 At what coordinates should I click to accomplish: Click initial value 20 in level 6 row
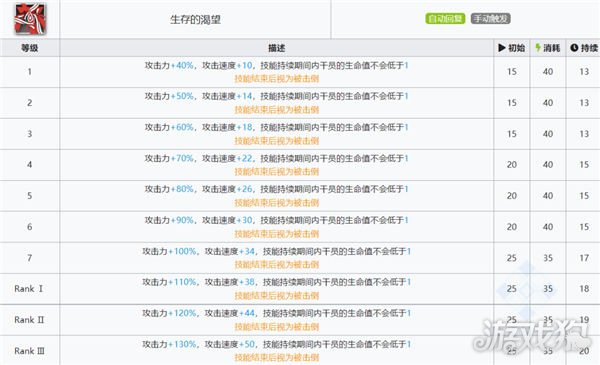(x=512, y=227)
